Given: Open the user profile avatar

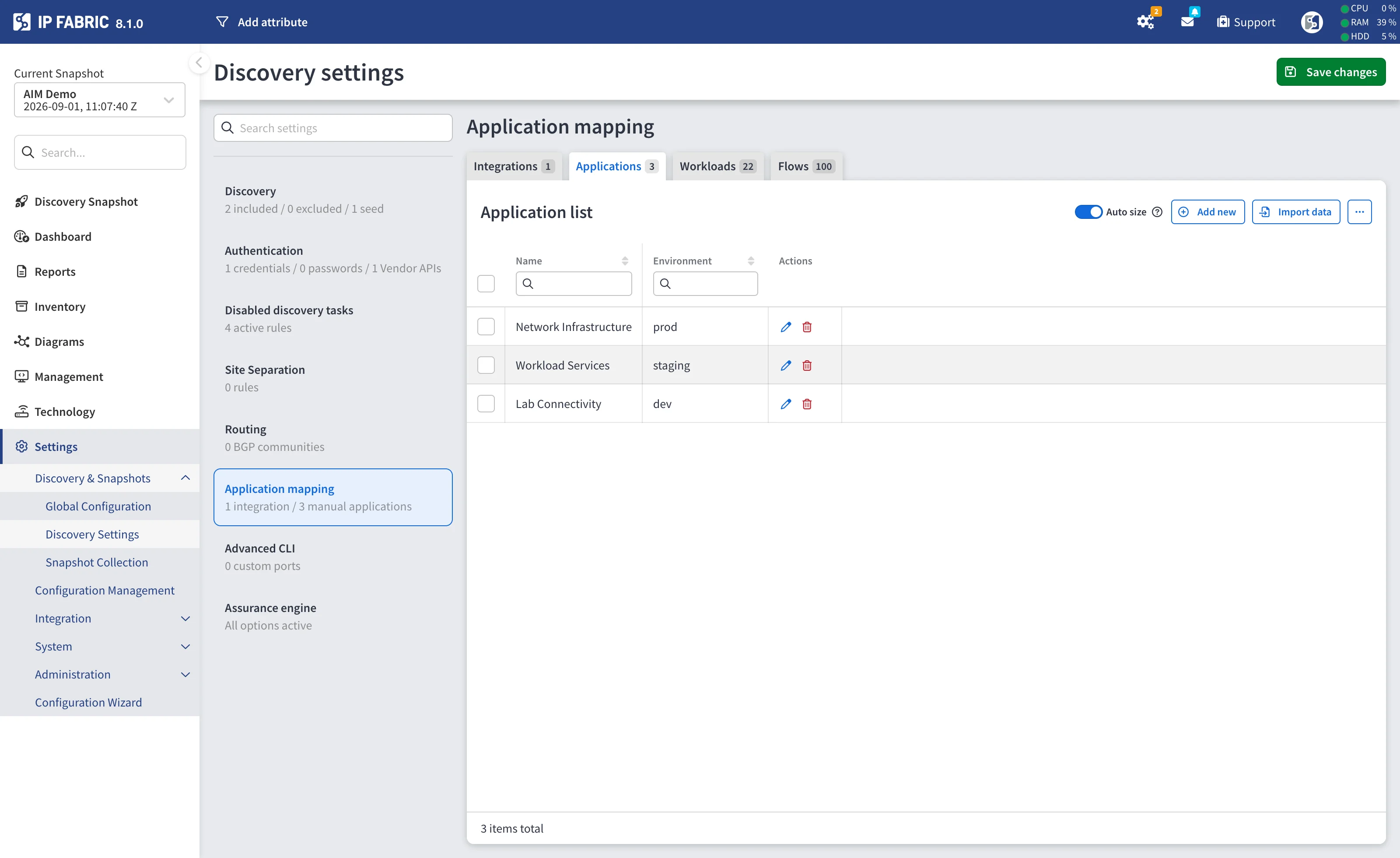Looking at the screenshot, I should click(x=1311, y=21).
